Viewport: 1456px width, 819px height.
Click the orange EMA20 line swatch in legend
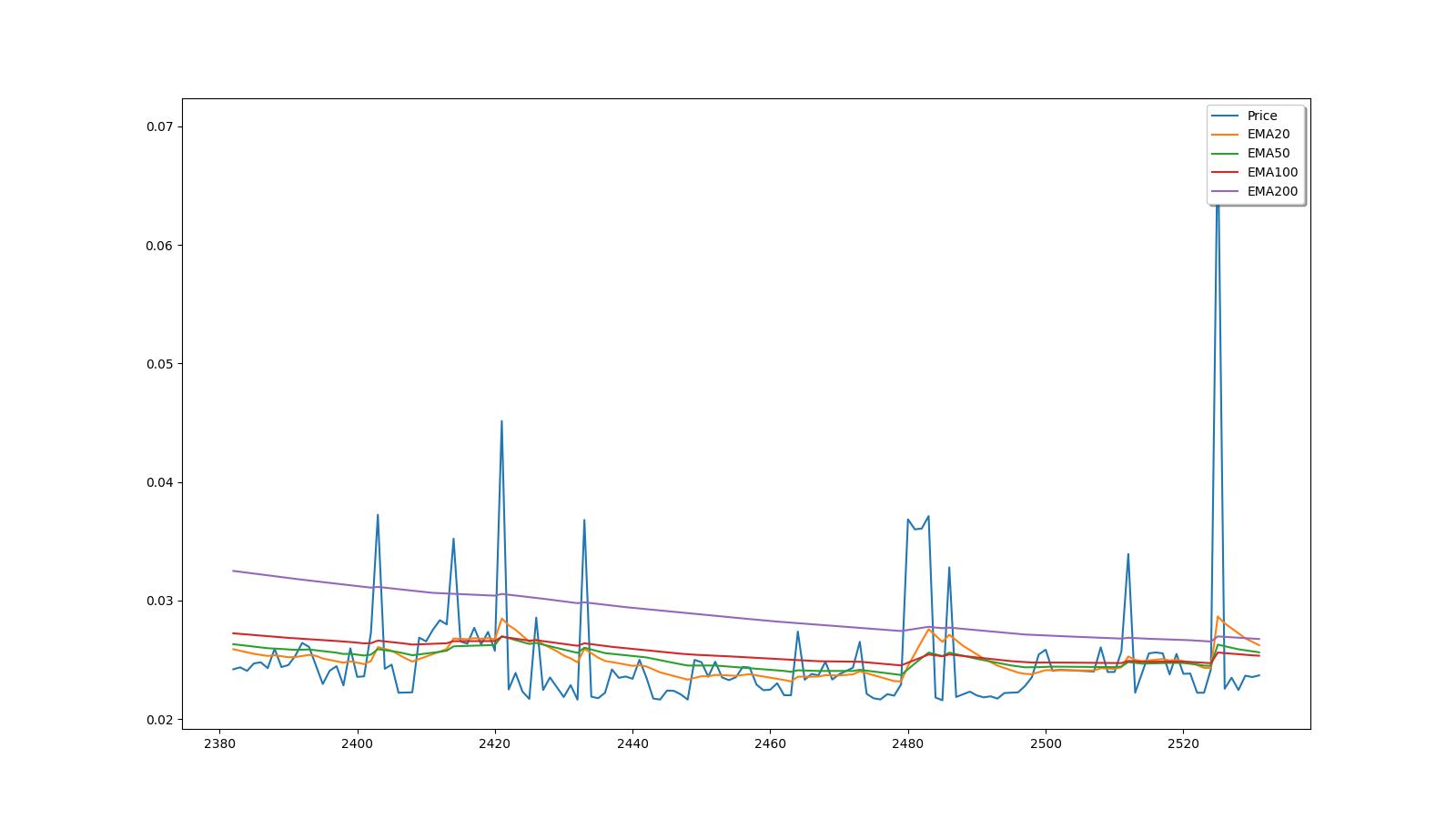click(x=1225, y=135)
